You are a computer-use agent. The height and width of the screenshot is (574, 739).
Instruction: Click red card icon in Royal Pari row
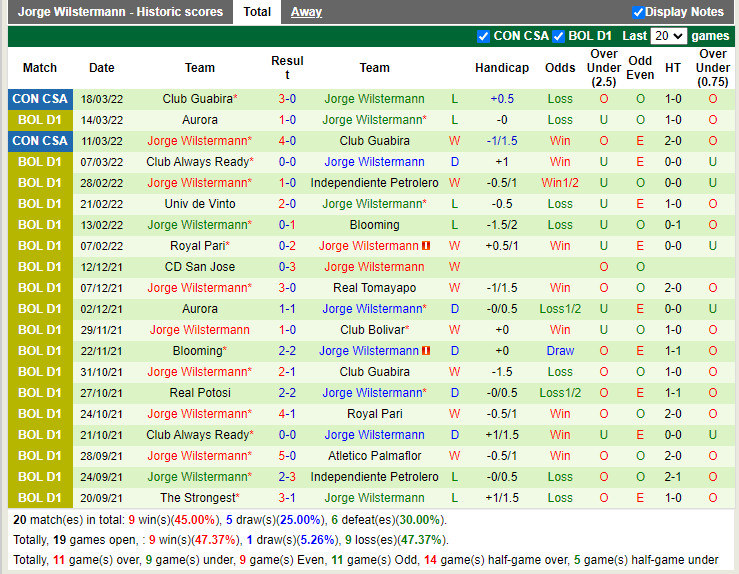click(426, 246)
